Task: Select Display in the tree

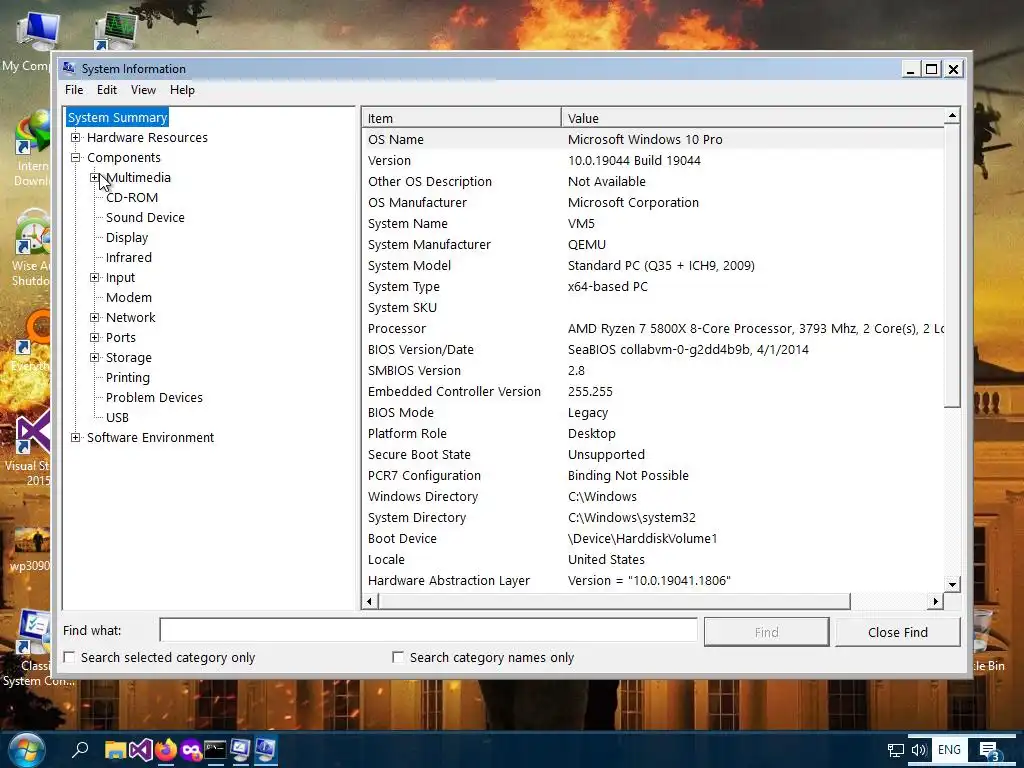Action: [x=127, y=238]
